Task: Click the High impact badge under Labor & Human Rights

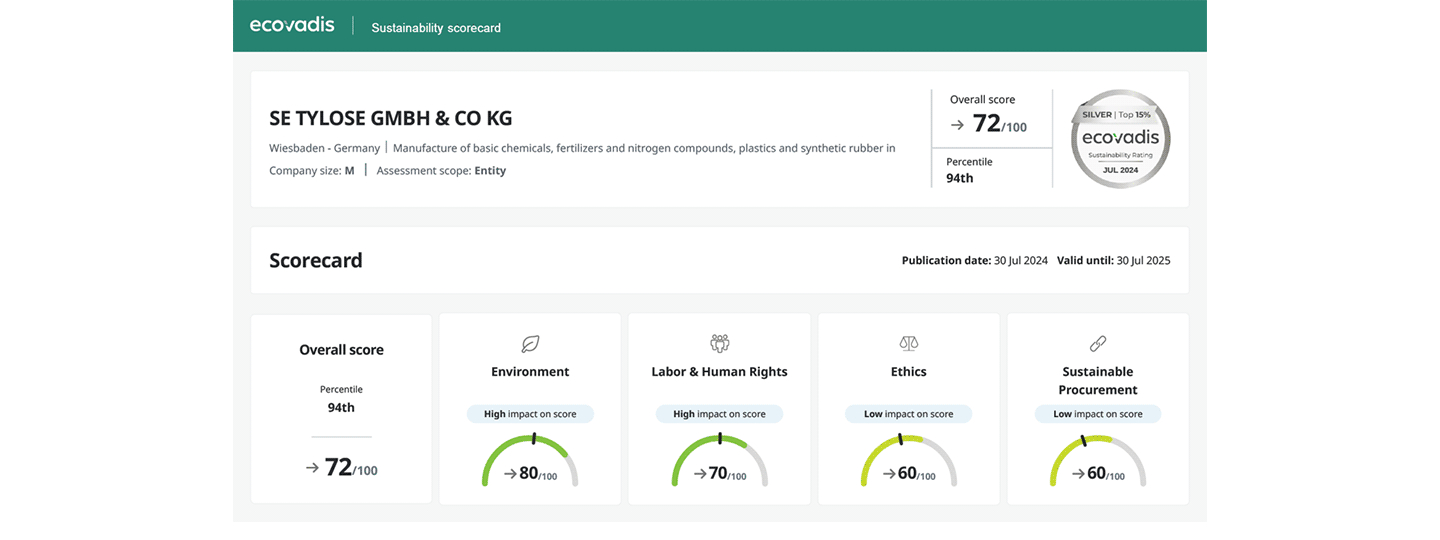Action: click(x=719, y=414)
